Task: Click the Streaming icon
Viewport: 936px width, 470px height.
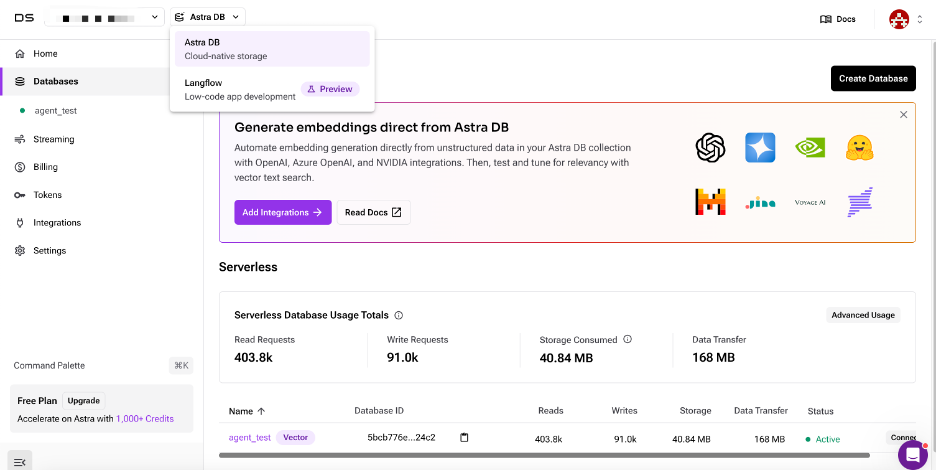Action: coord(20,139)
